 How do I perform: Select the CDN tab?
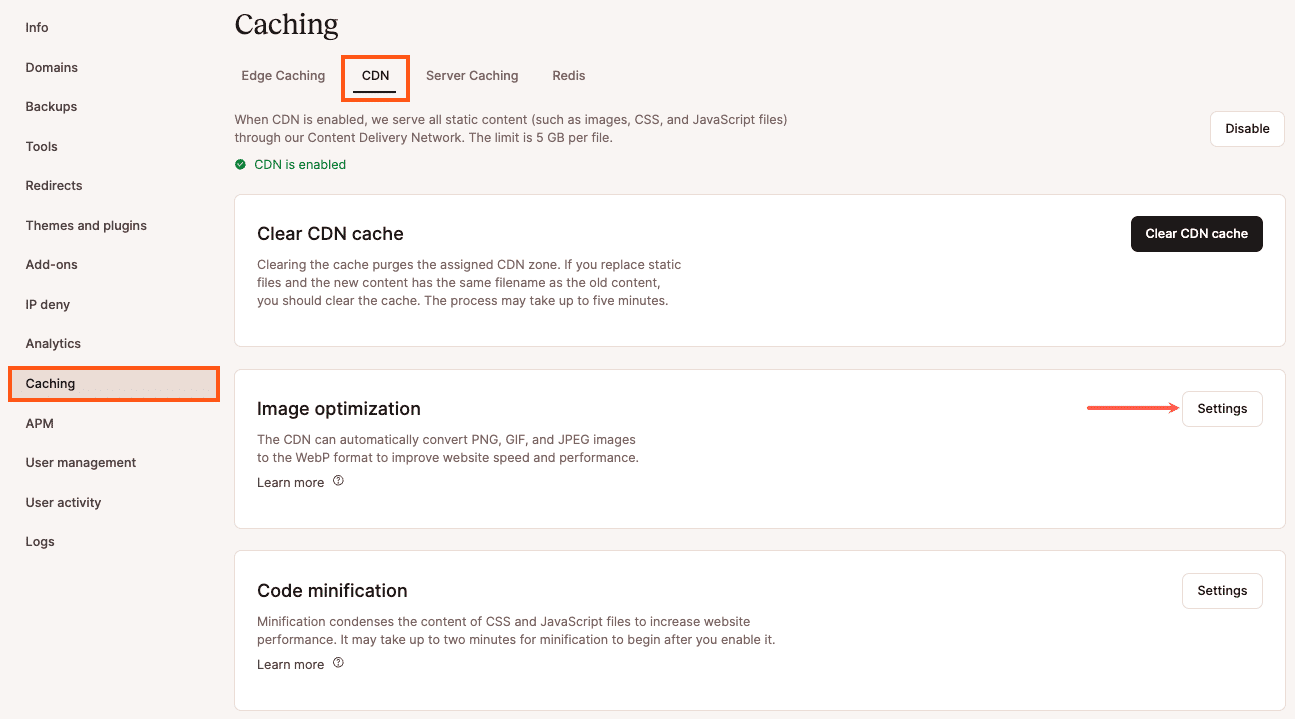tap(375, 76)
